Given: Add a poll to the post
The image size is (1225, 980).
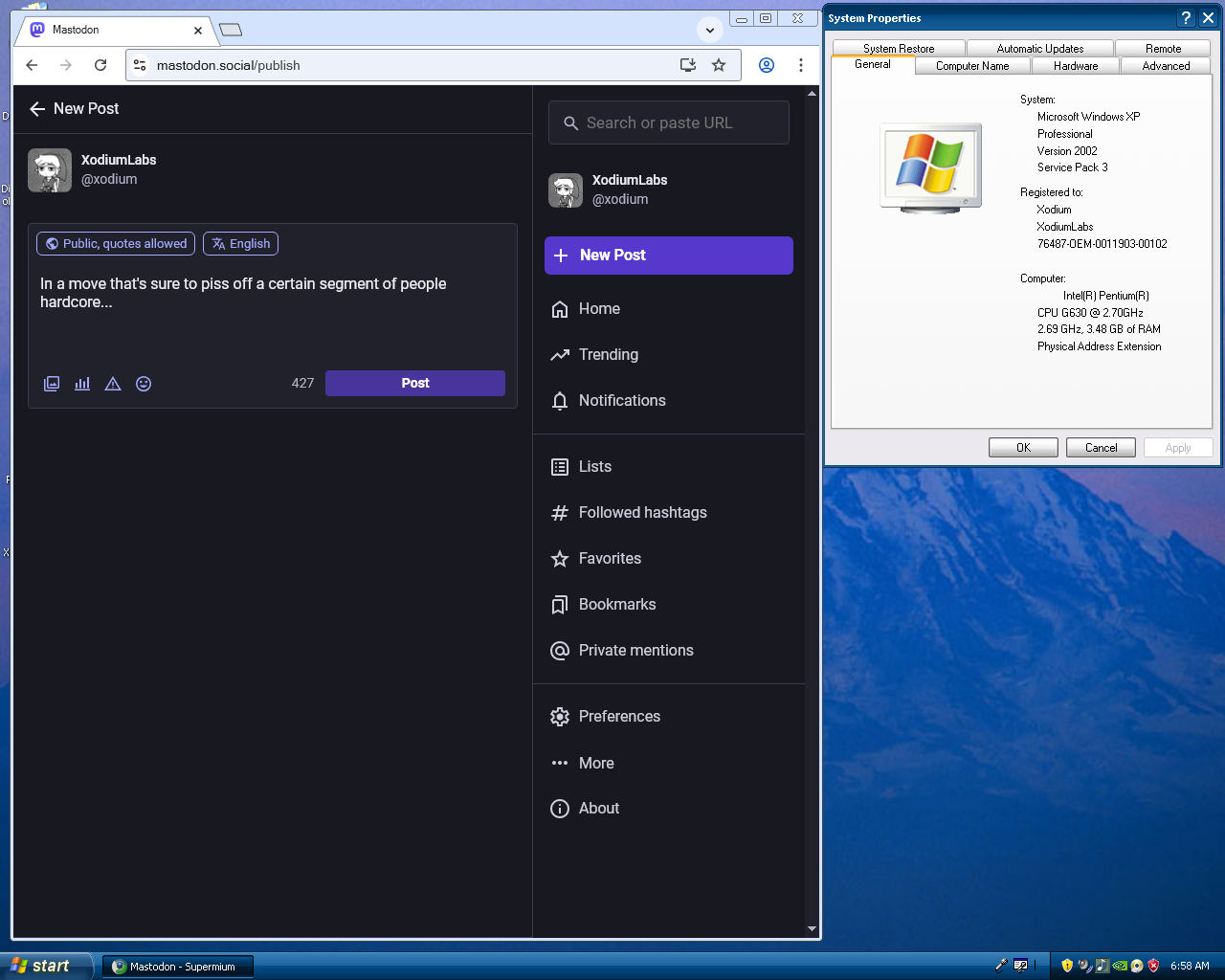Looking at the screenshot, I should [82, 384].
